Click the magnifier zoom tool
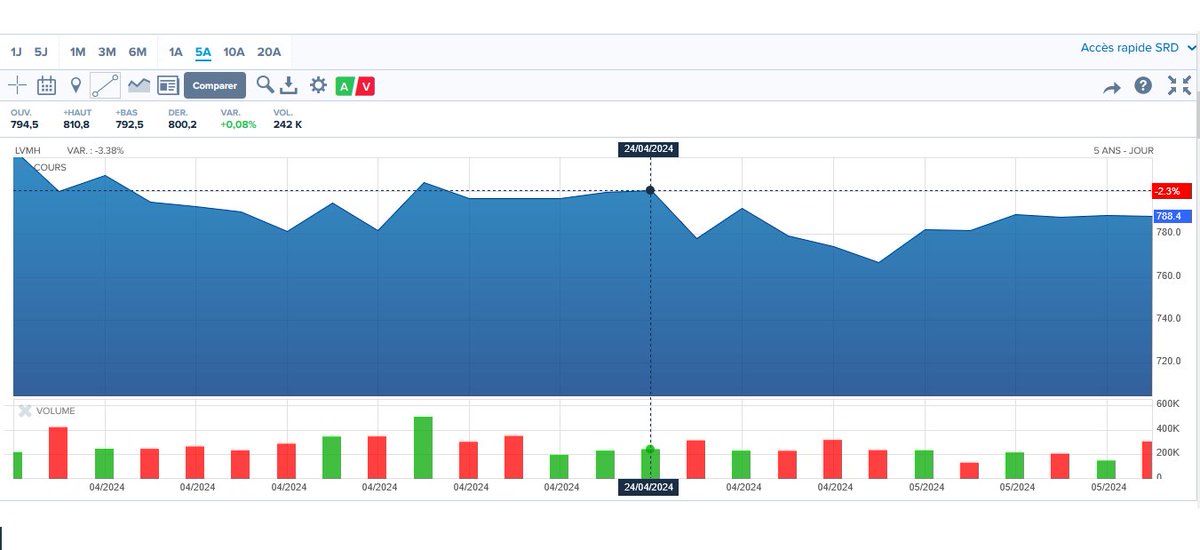The height and width of the screenshot is (550, 1200). click(x=265, y=85)
